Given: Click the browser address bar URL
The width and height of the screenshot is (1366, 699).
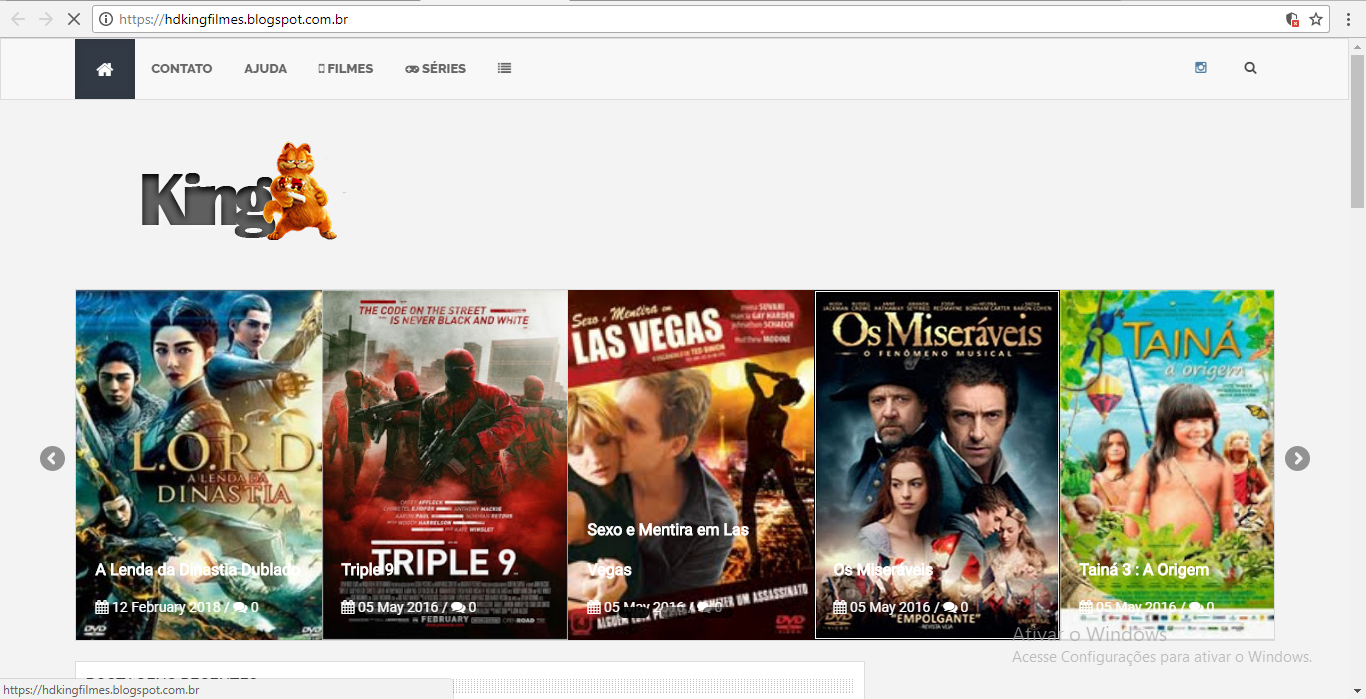Looking at the screenshot, I should tap(233, 19).
